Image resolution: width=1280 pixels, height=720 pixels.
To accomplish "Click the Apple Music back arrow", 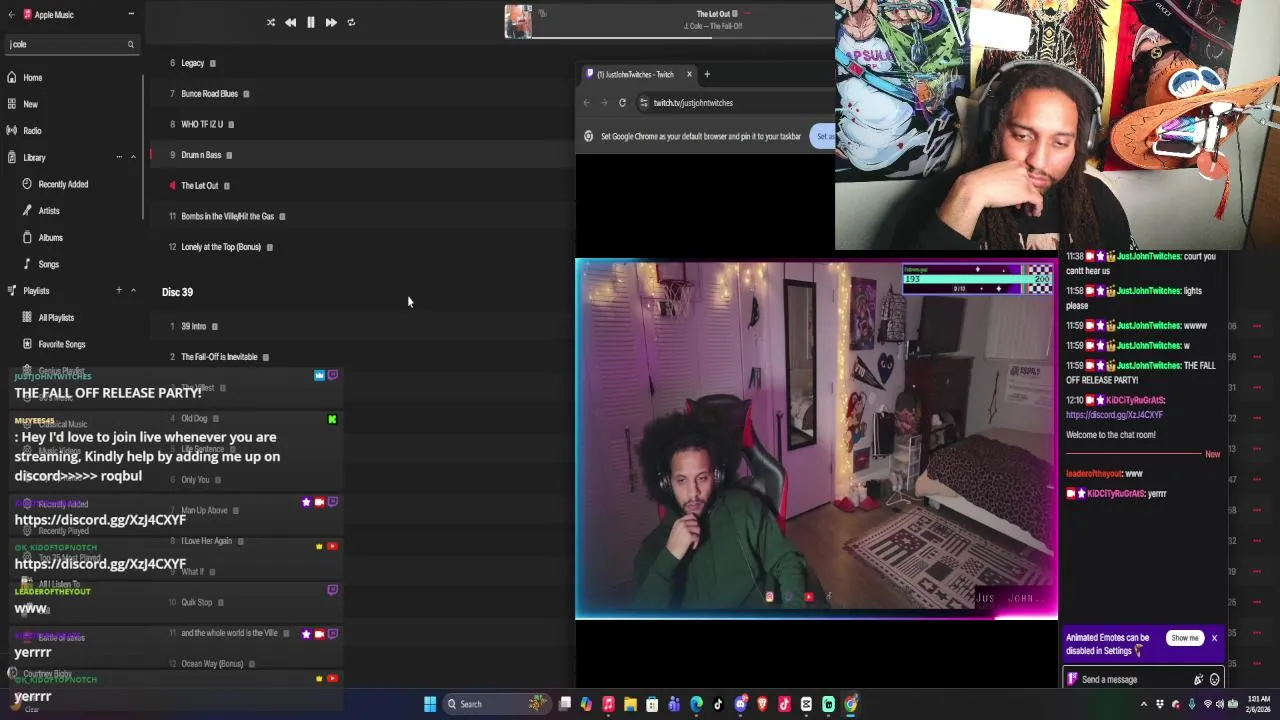I will click(11, 14).
